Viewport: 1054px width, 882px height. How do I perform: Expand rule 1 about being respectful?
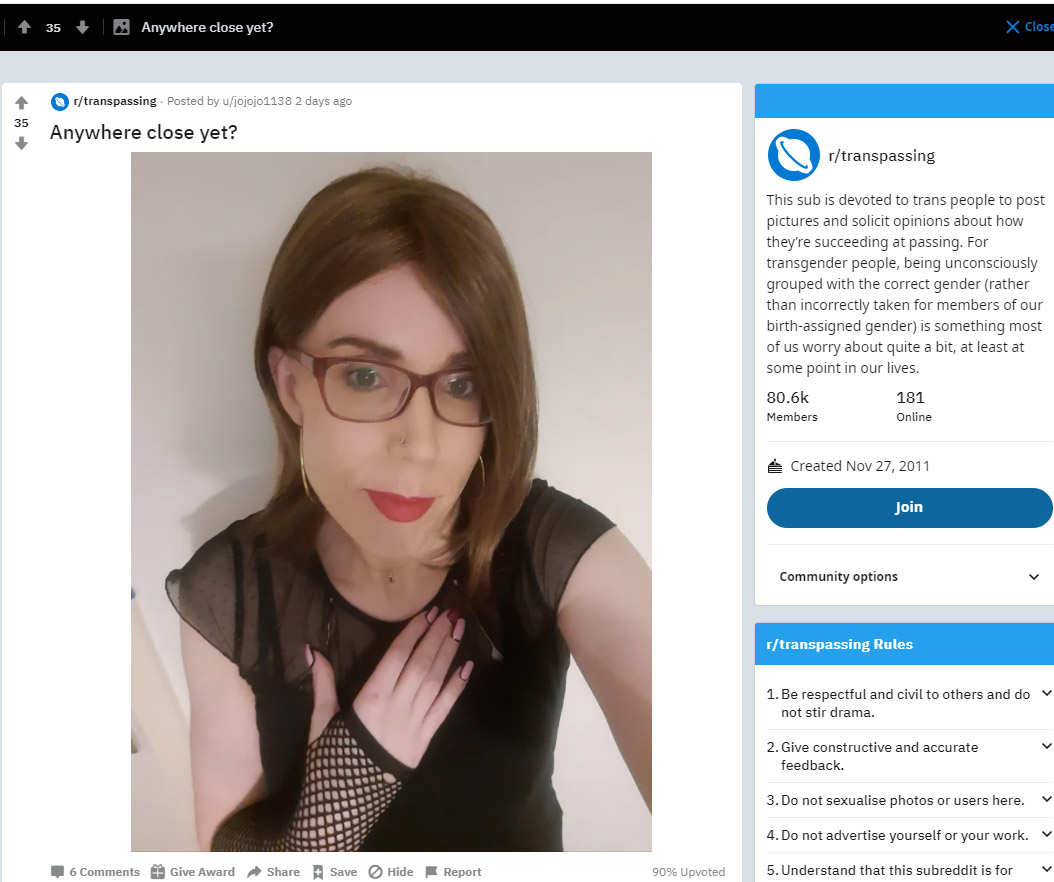(x=909, y=703)
